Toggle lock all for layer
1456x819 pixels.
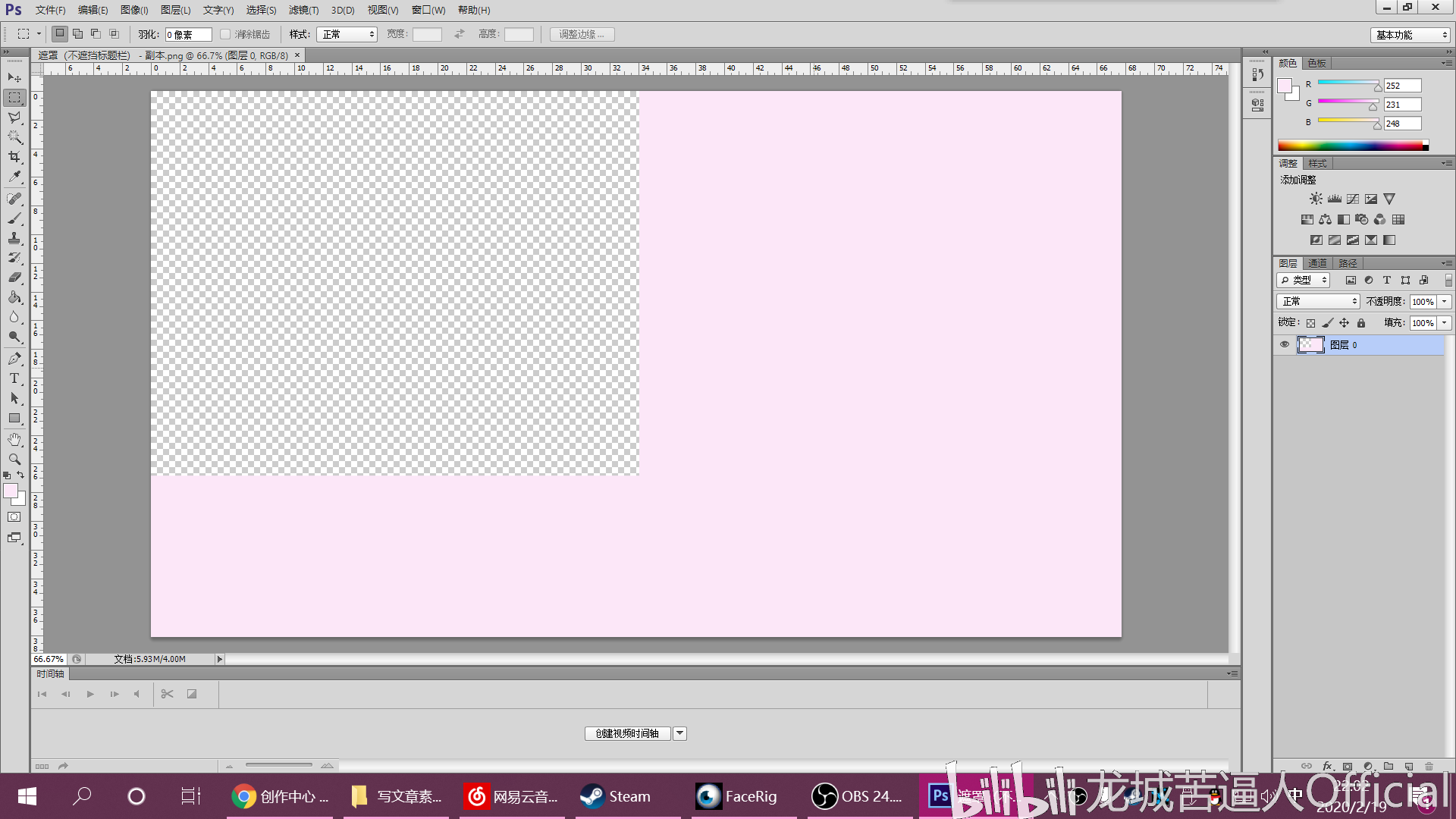pos(1361,323)
